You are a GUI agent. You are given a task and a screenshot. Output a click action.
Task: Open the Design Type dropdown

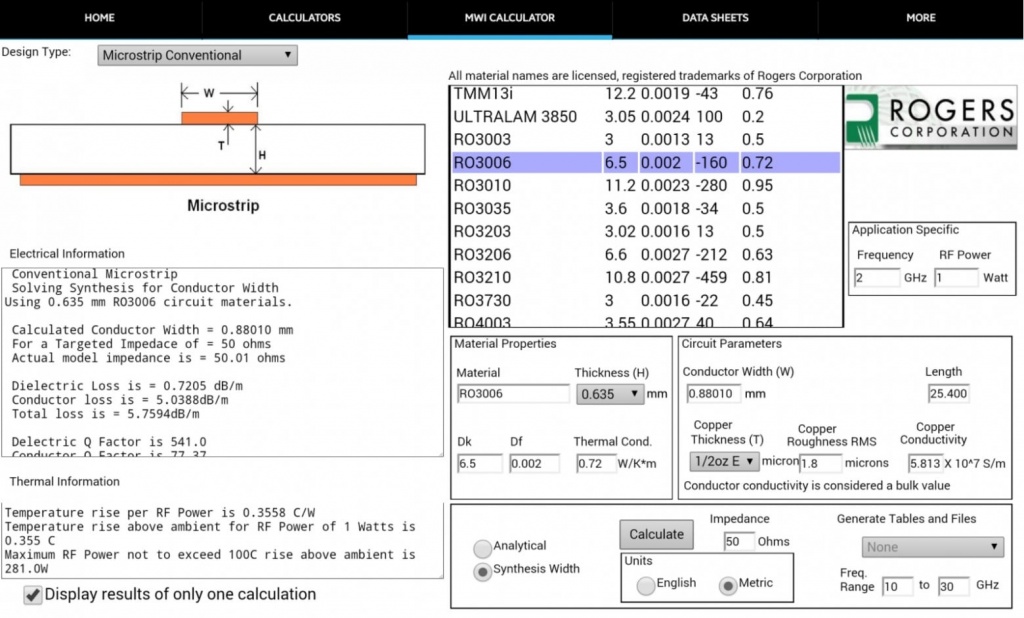tap(198, 55)
